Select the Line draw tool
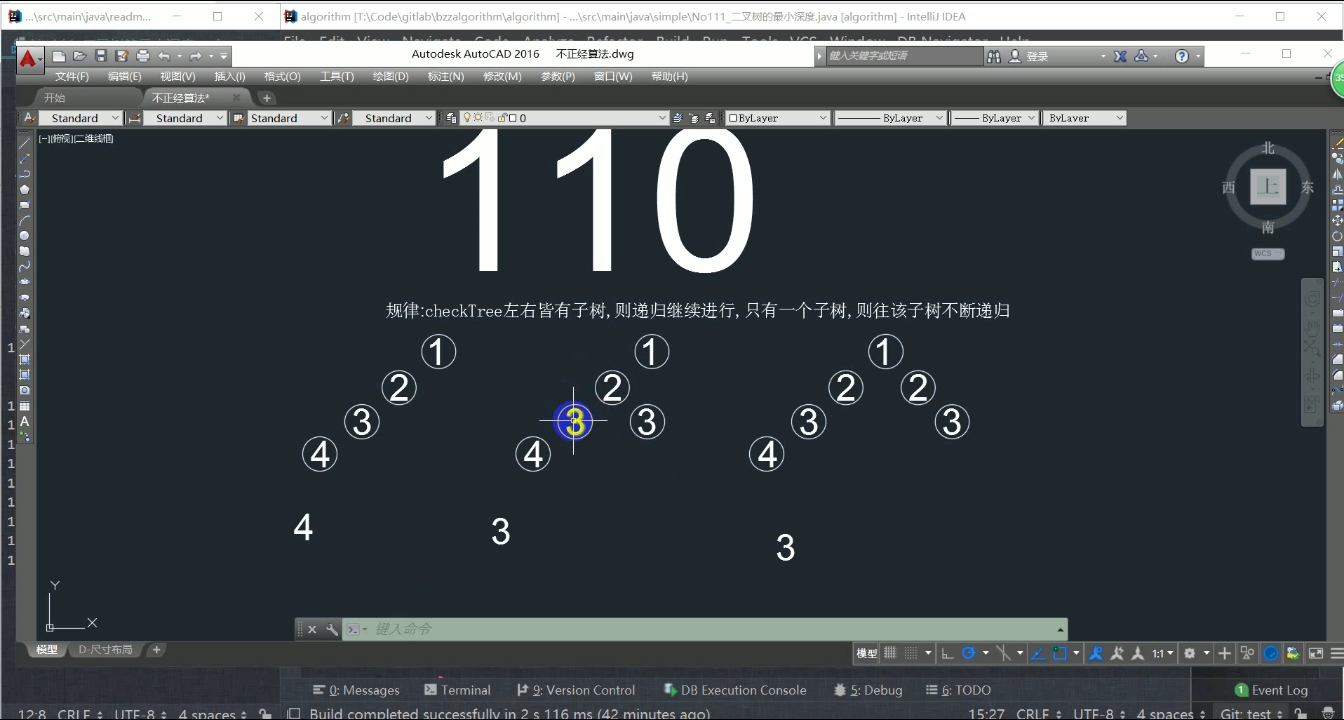This screenshot has height=720, width=1344. tap(25, 143)
